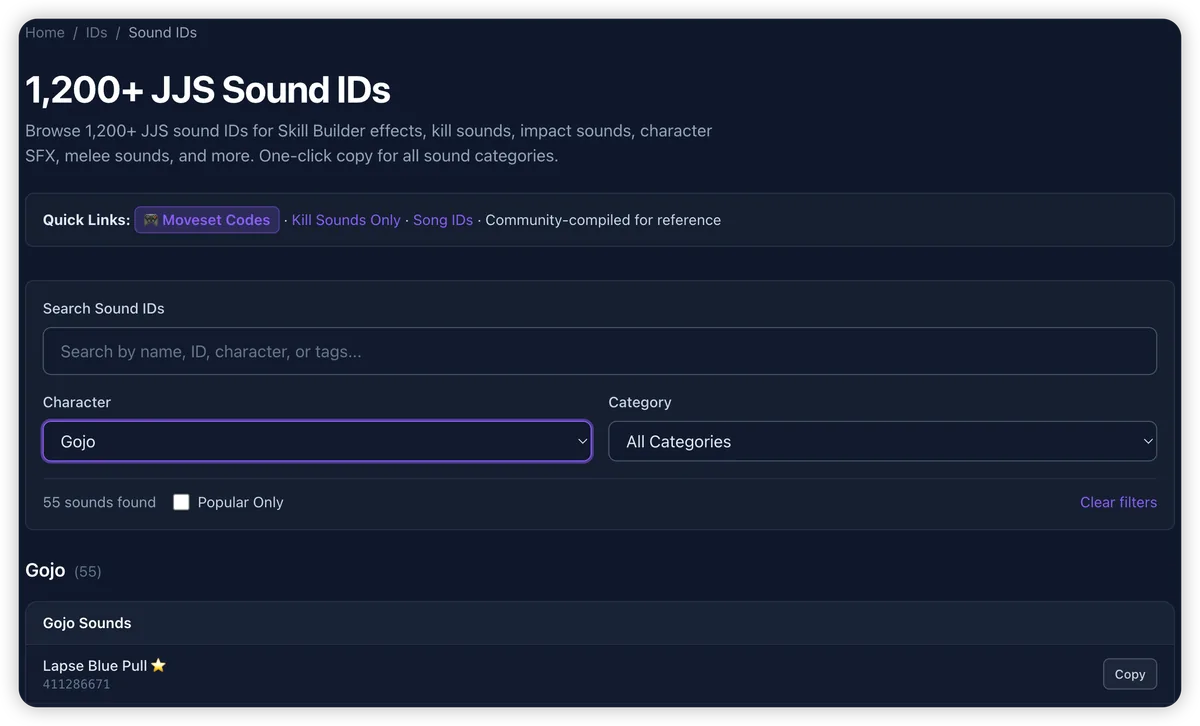Open the Character dropdown showing Gojo
Screen dimensions: 1200x726
[317, 441]
